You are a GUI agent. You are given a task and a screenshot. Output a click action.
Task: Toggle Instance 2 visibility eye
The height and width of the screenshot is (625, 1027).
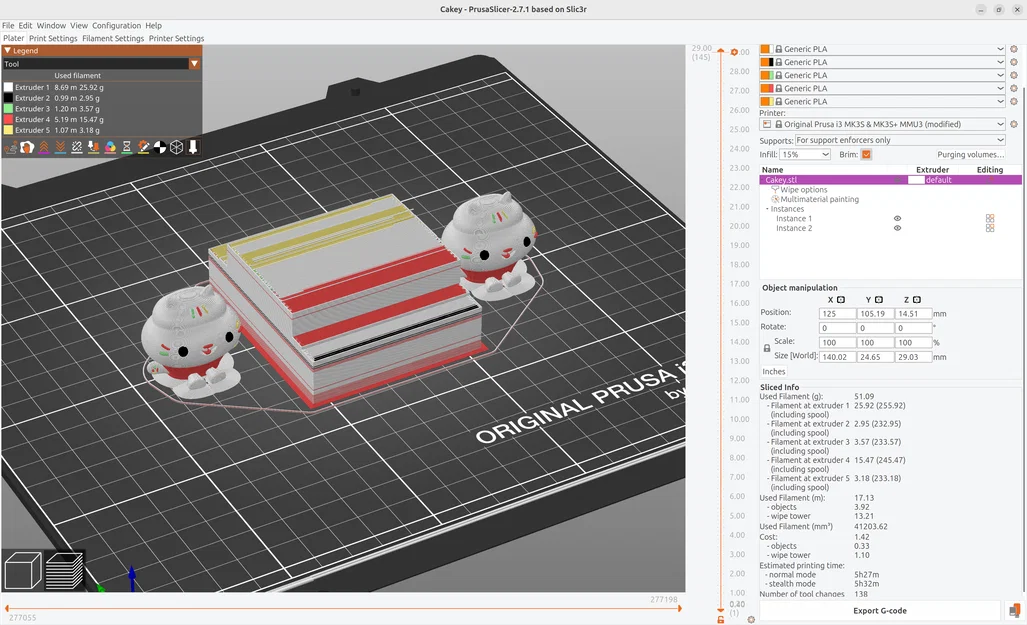pos(897,228)
